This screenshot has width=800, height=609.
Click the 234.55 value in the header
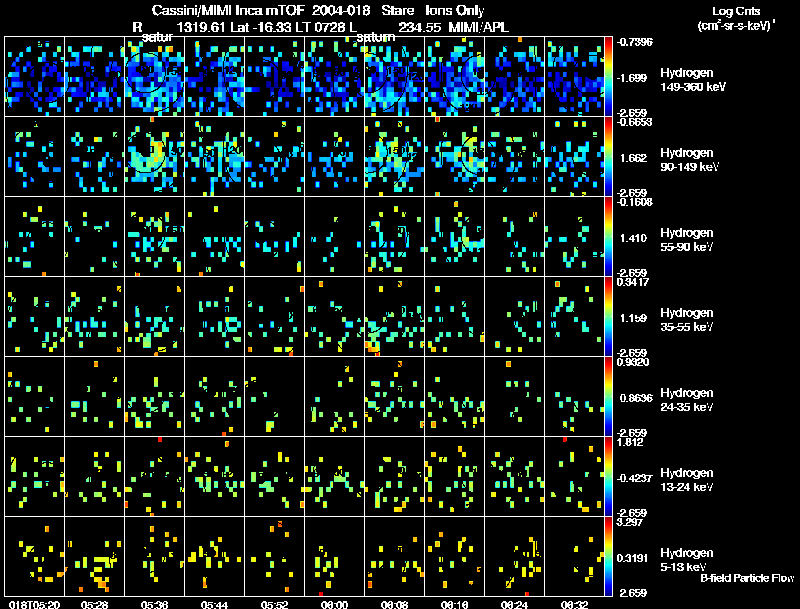(420, 27)
